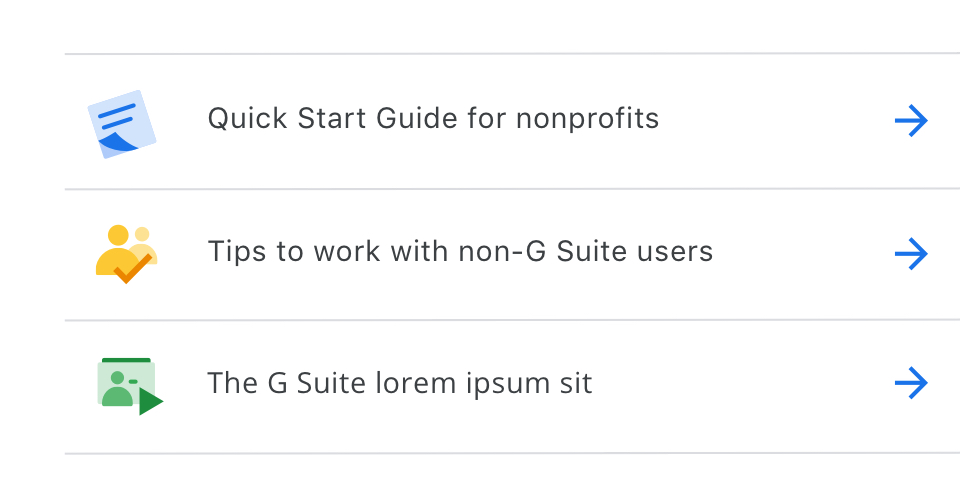The width and height of the screenshot is (960, 485).
Task: Click the green person figure in the presentation icon
Action: point(117,388)
